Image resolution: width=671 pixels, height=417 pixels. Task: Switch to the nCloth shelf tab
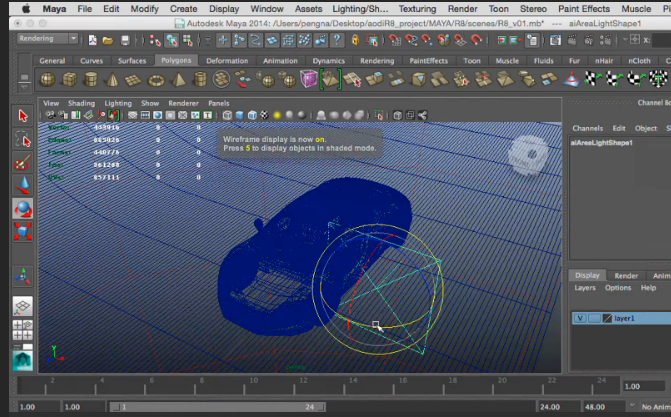(x=639, y=61)
